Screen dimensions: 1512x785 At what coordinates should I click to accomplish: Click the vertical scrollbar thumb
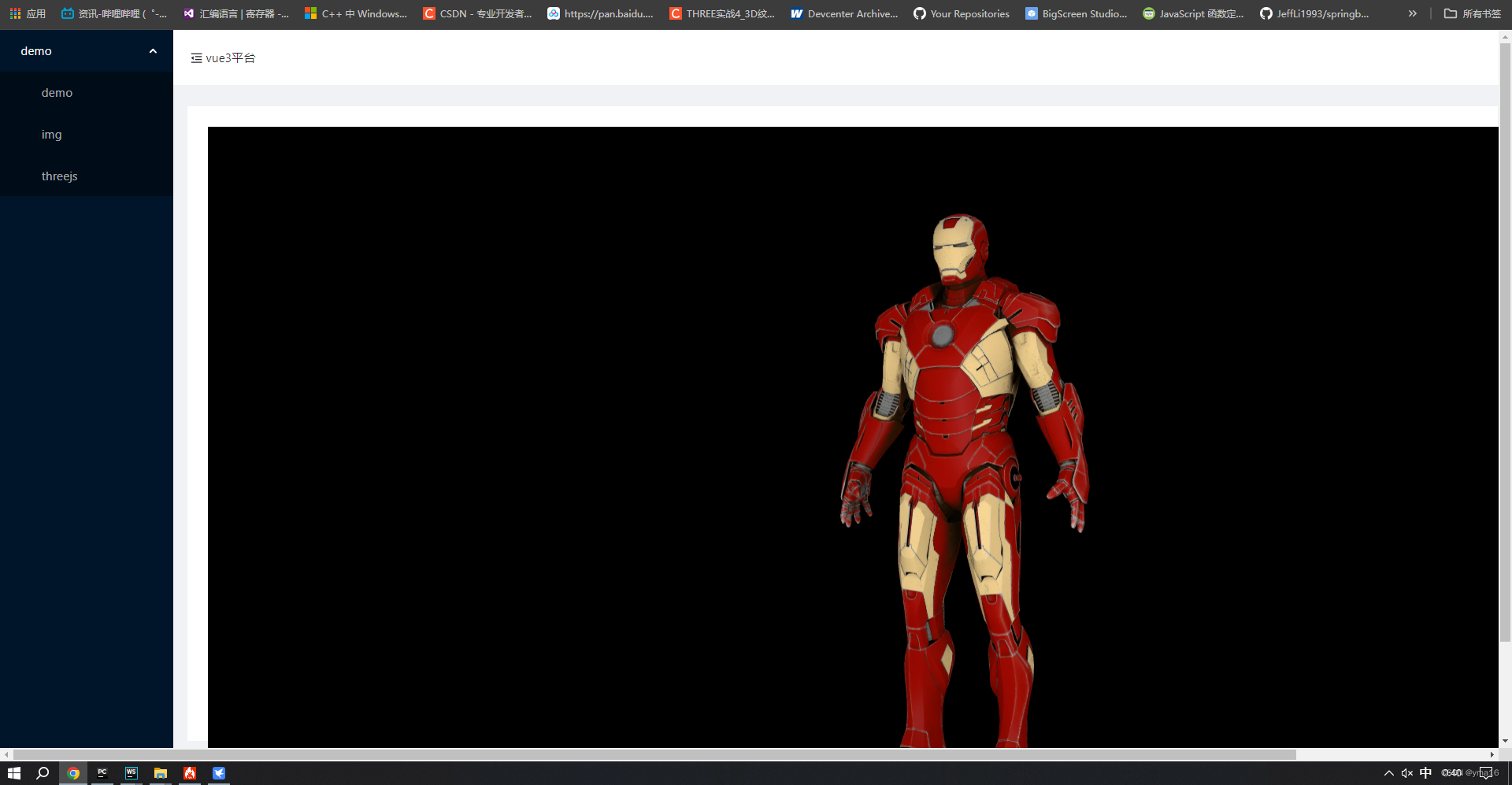1505,342
